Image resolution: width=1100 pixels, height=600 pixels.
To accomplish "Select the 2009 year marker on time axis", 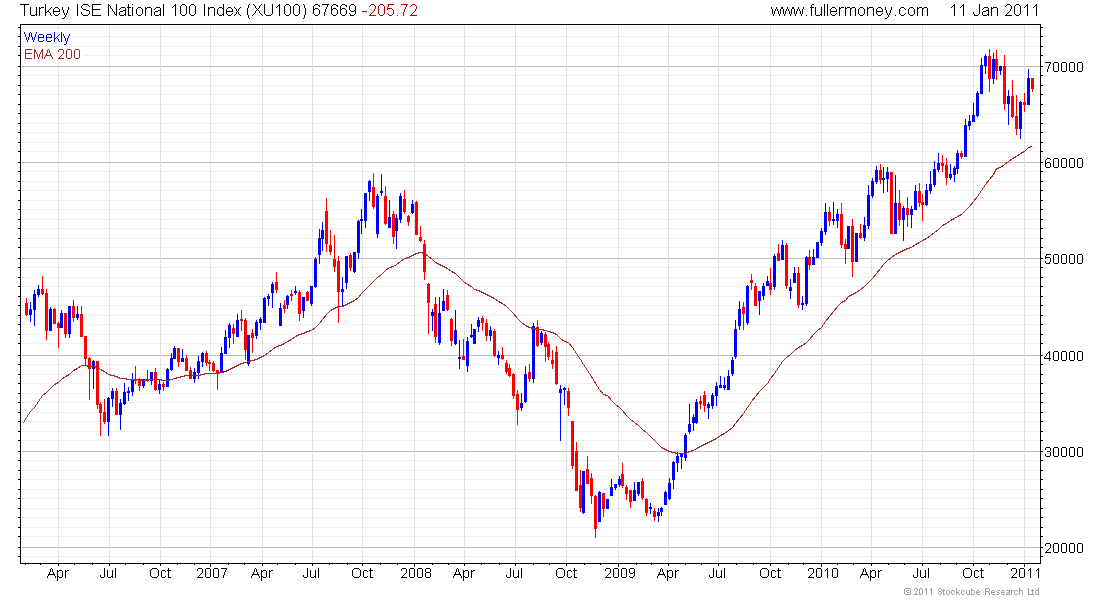I will coord(620,573).
